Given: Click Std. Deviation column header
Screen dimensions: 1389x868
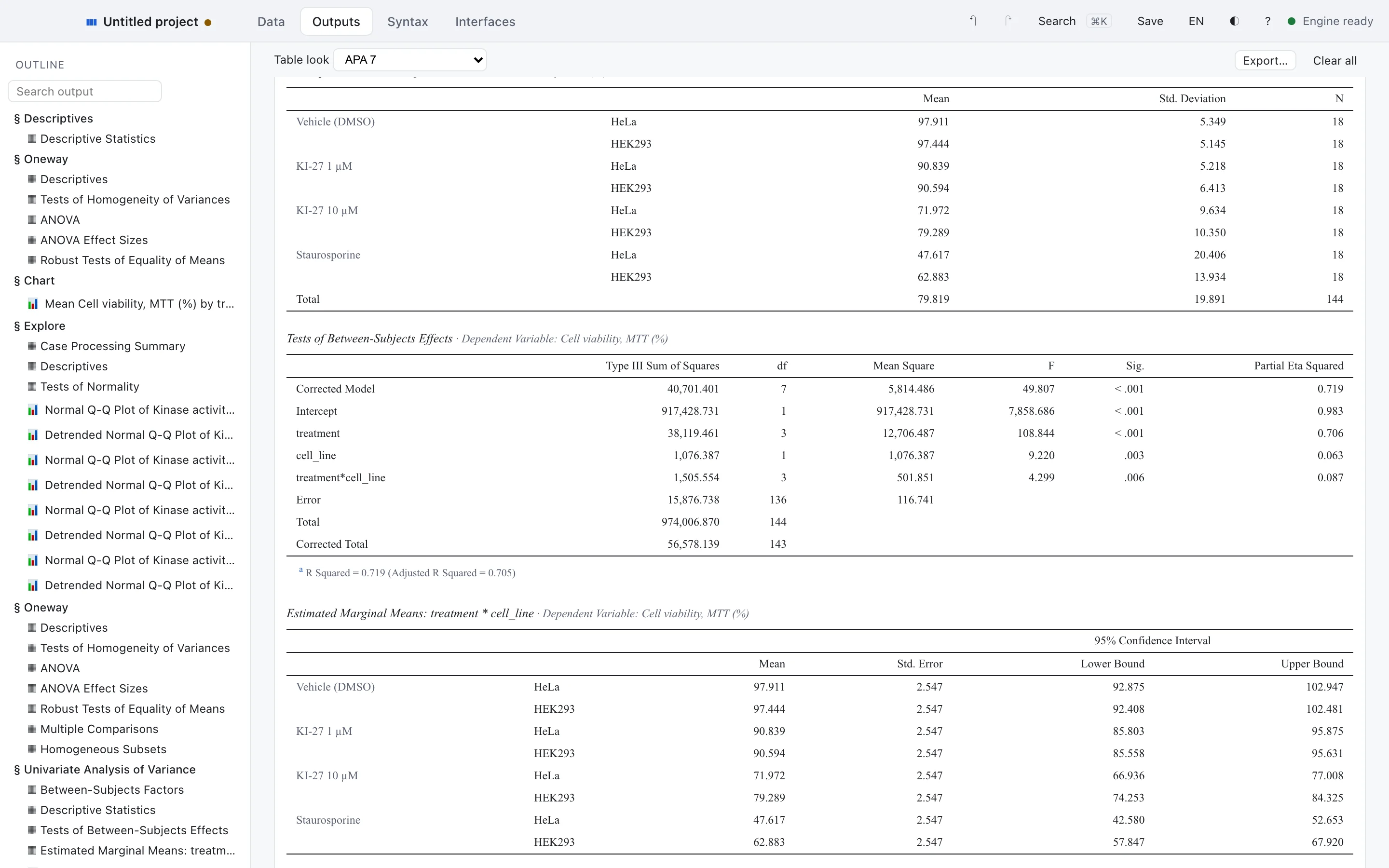Looking at the screenshot, I should point(1192,99).
